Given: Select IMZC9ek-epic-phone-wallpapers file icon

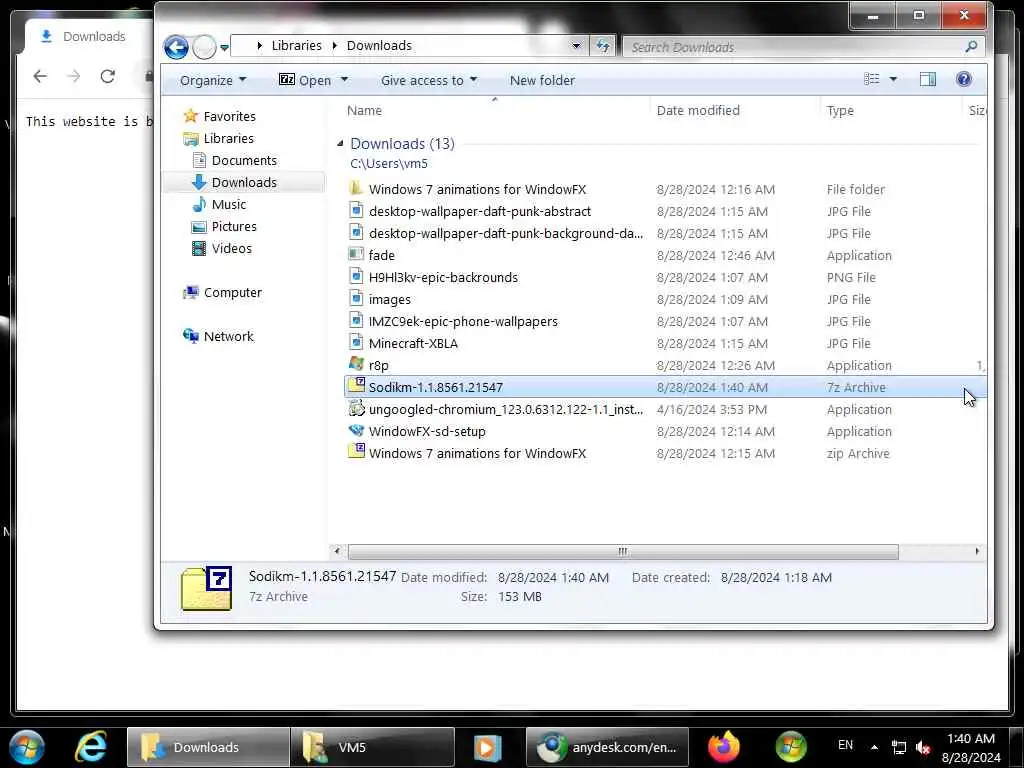Looking at the screenshot, I should point(356,321).
